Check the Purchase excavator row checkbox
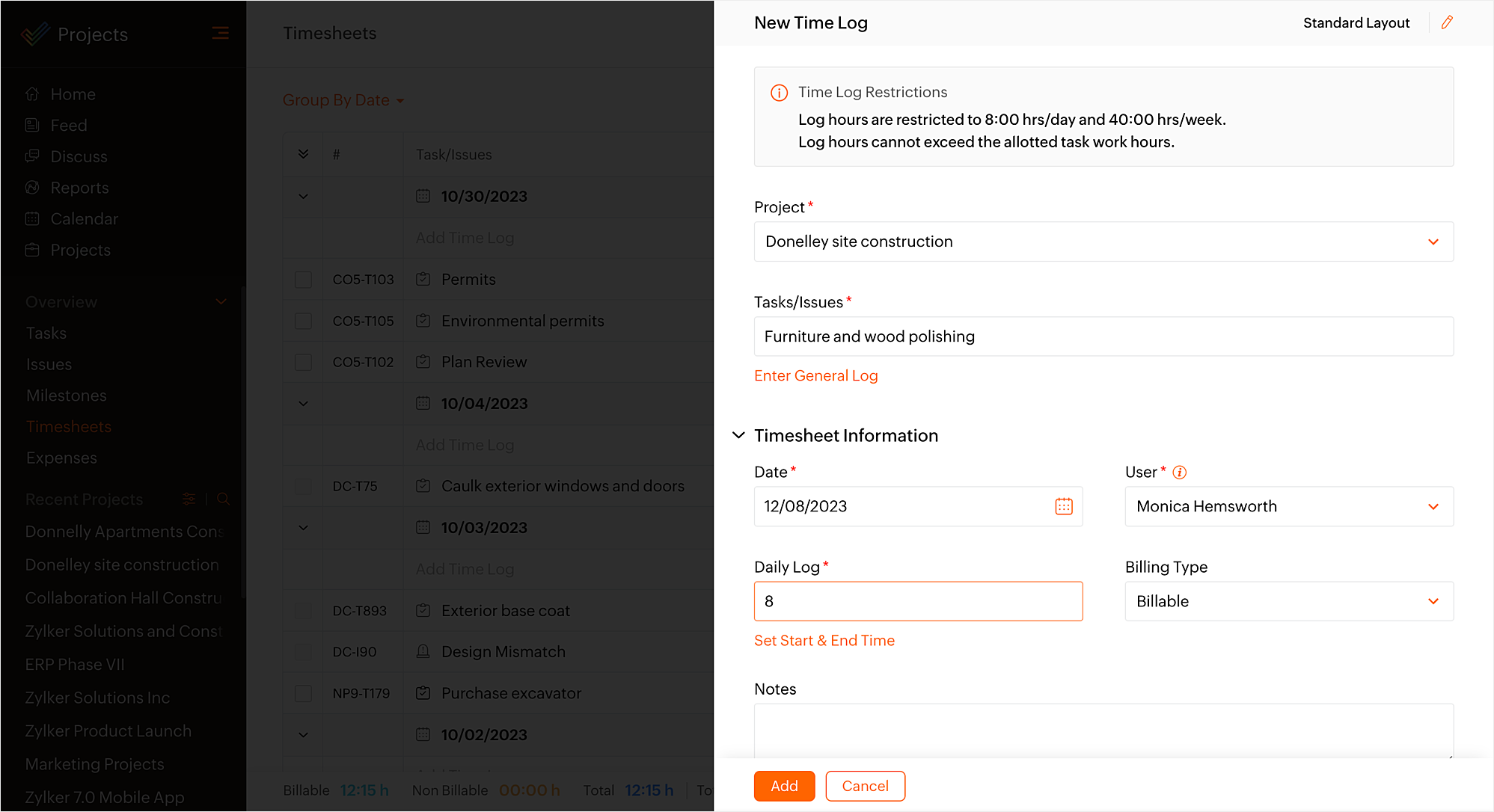The height and width of the screenshot is (812, 1494). [x=303, y=693]
